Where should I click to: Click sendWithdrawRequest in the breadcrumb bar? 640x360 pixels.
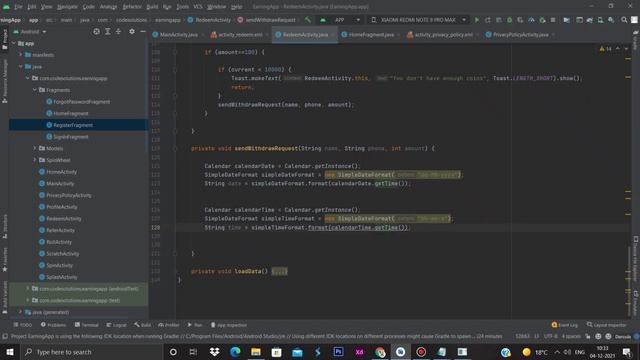coord(267,20)
